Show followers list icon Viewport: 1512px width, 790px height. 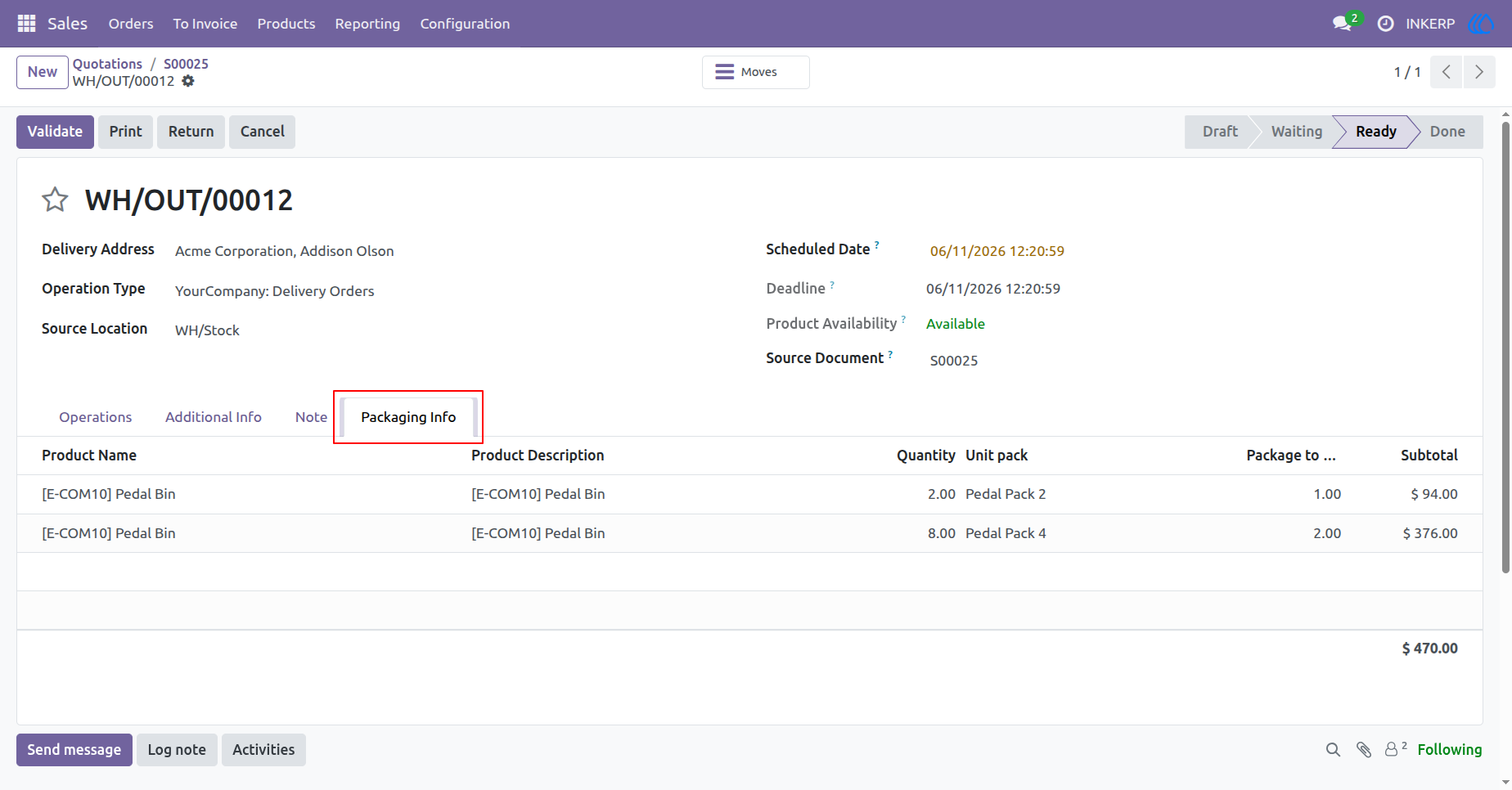pyautogui.click(x=1396, y=749)
